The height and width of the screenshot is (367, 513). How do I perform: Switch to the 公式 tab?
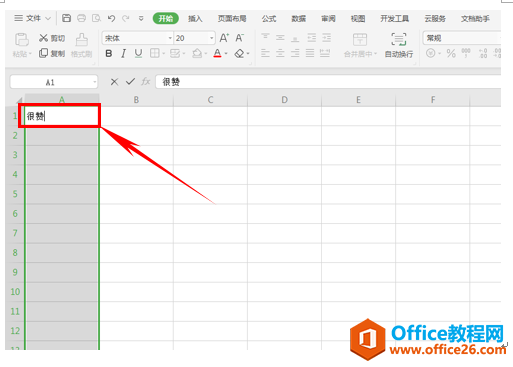coord(269,18)
